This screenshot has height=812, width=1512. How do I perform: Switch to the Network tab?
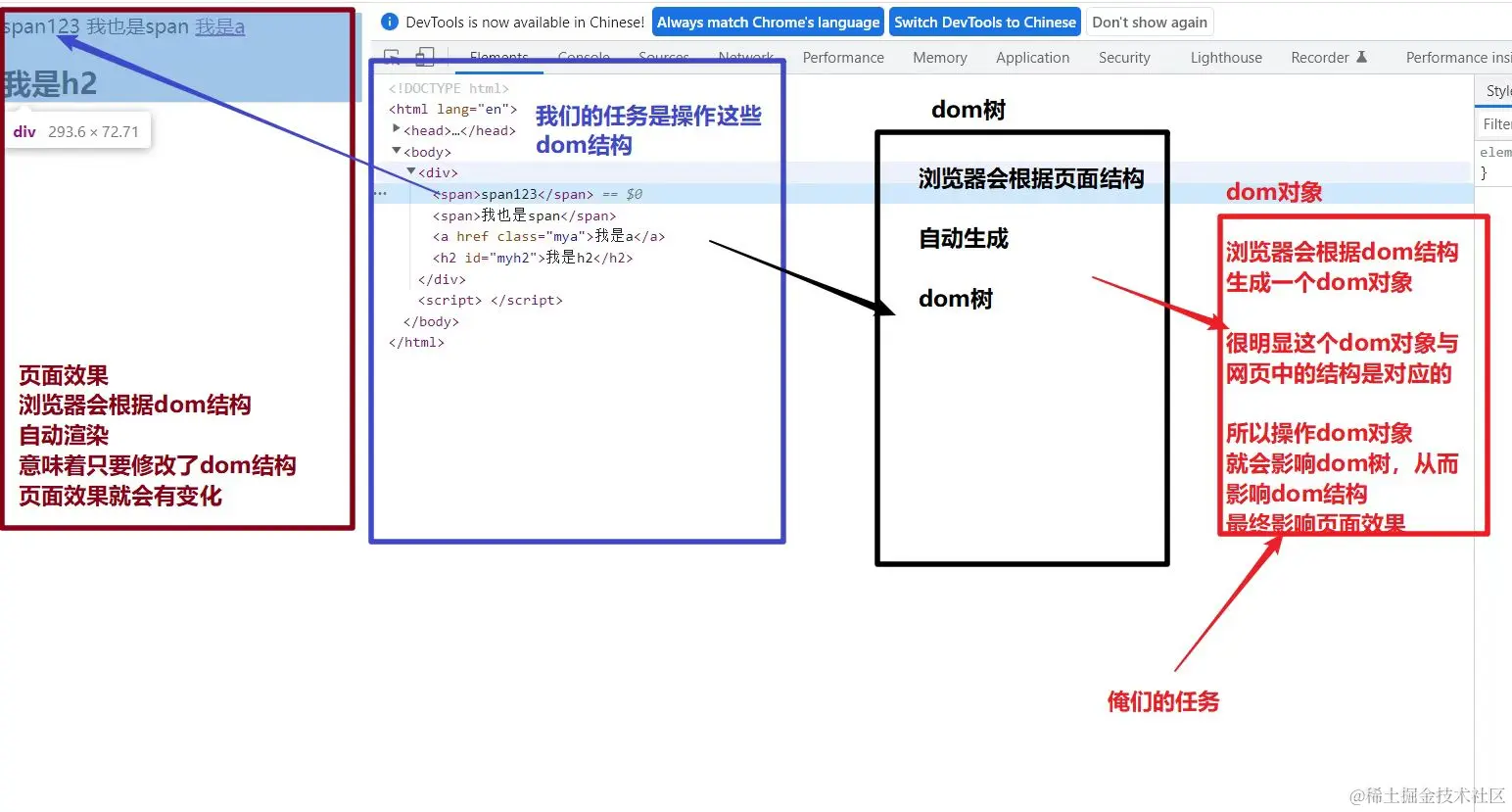(746, 57)
